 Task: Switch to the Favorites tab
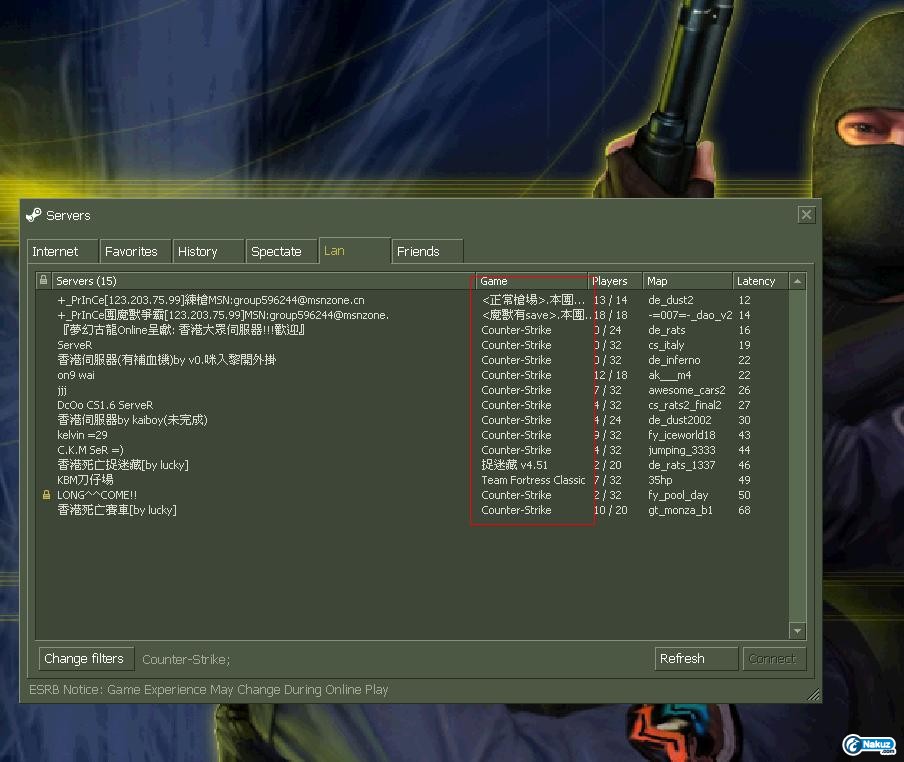(135, 251)
